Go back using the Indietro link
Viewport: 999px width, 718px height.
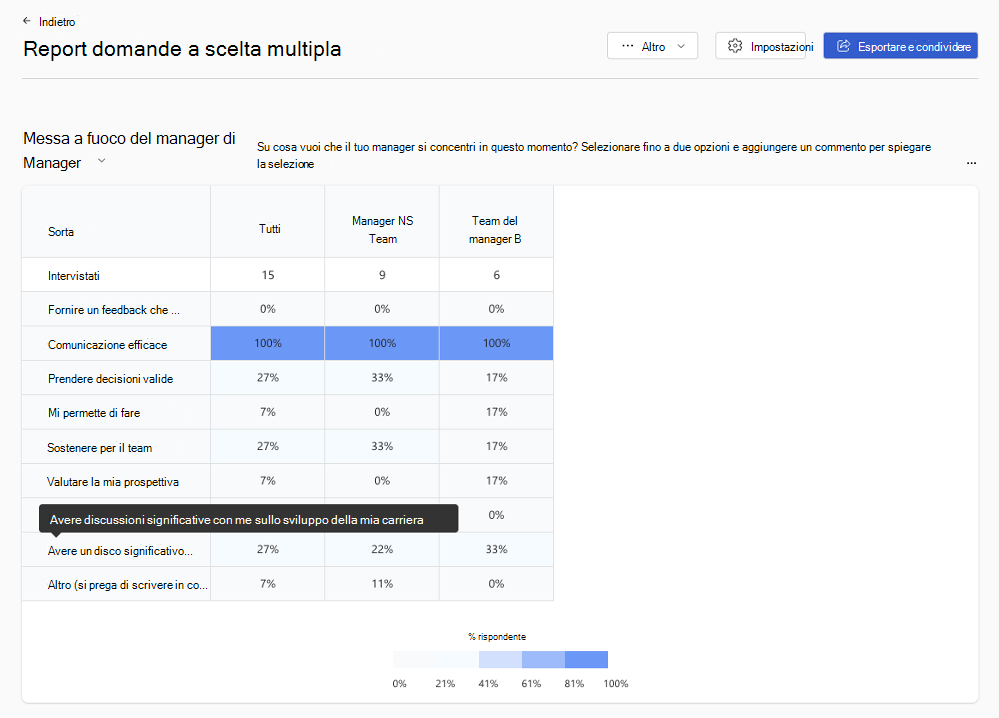pyautogui.click(x=57, y=21)
